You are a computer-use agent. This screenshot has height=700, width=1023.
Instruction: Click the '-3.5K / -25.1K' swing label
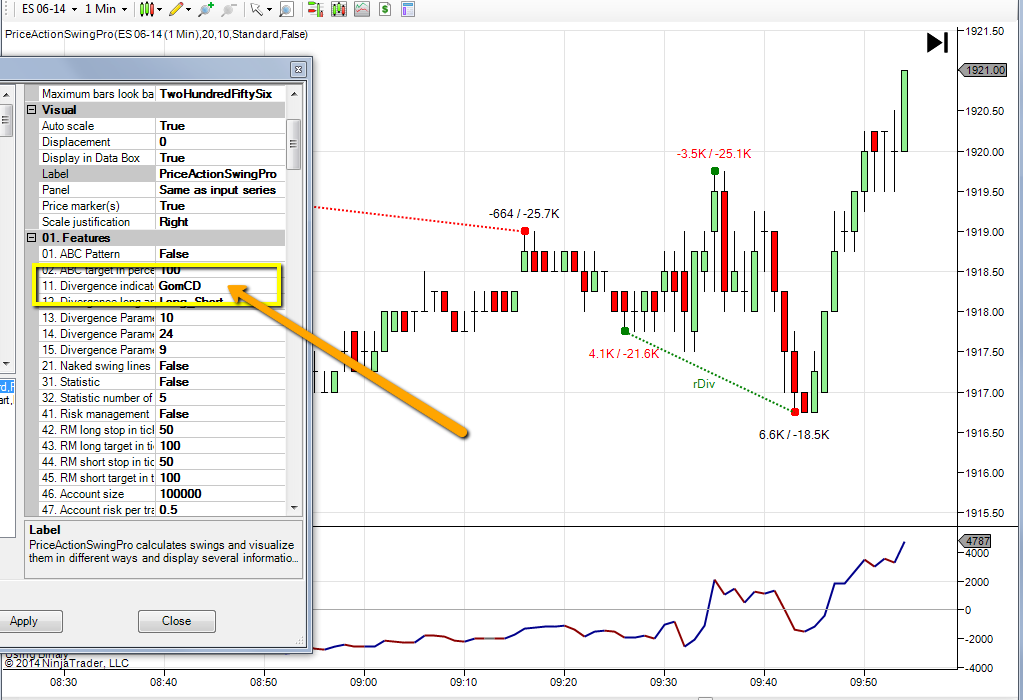[x=714, y=154]
